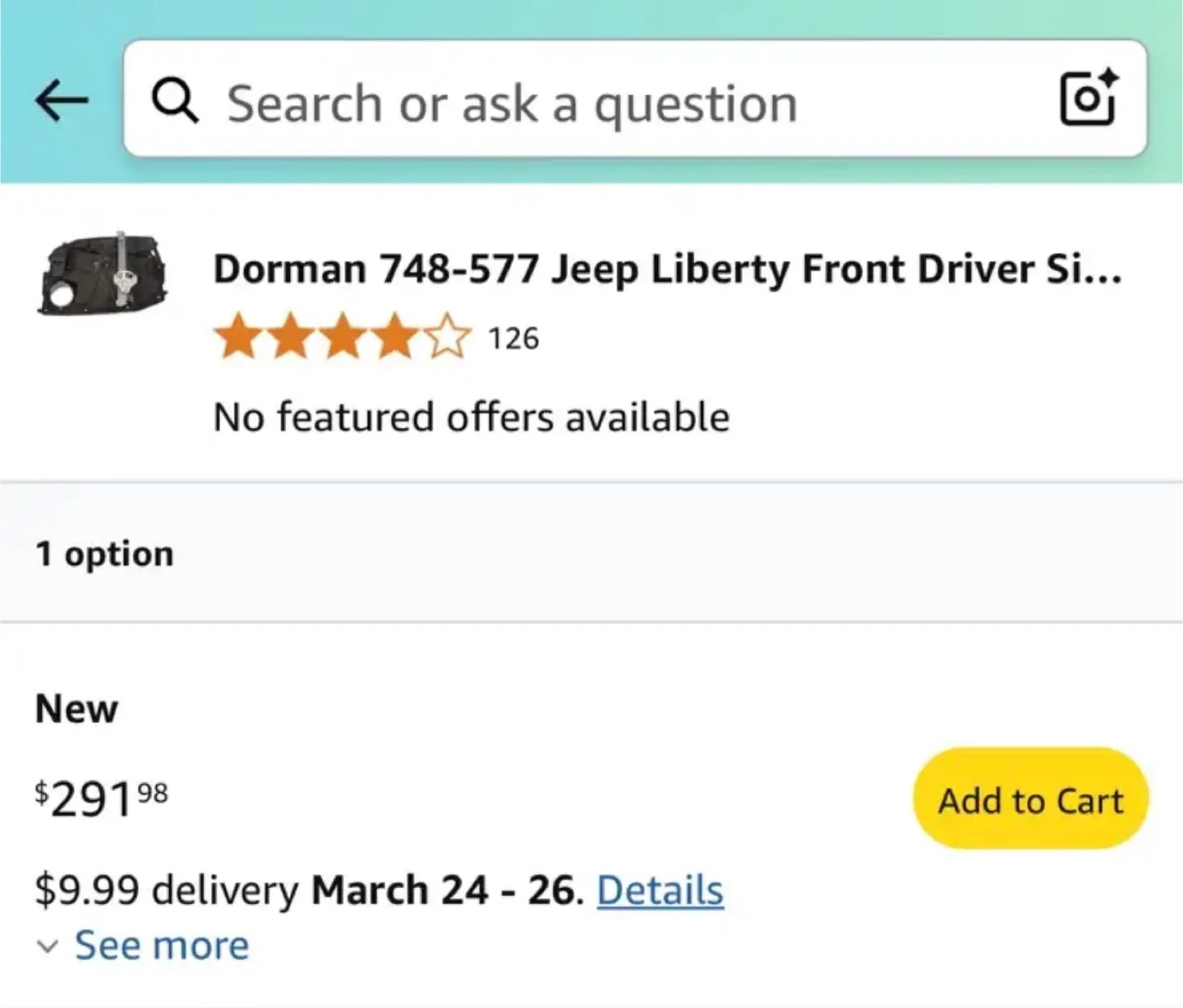
Task: View the 126 customer reviews
Action: [513, 337]
